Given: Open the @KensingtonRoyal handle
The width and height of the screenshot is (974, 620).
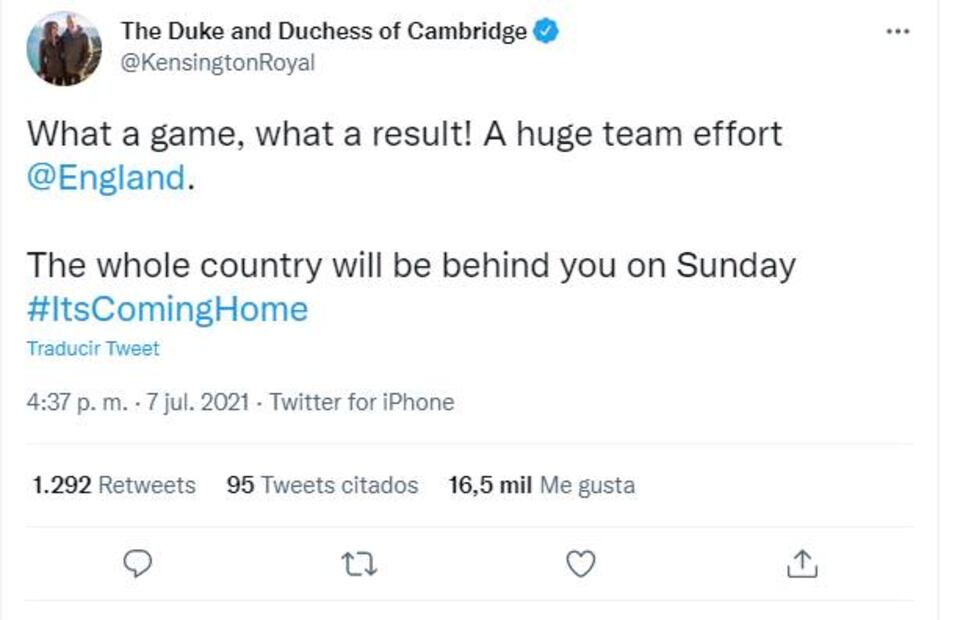Looking at the screenshot, I should pos(217,63).
